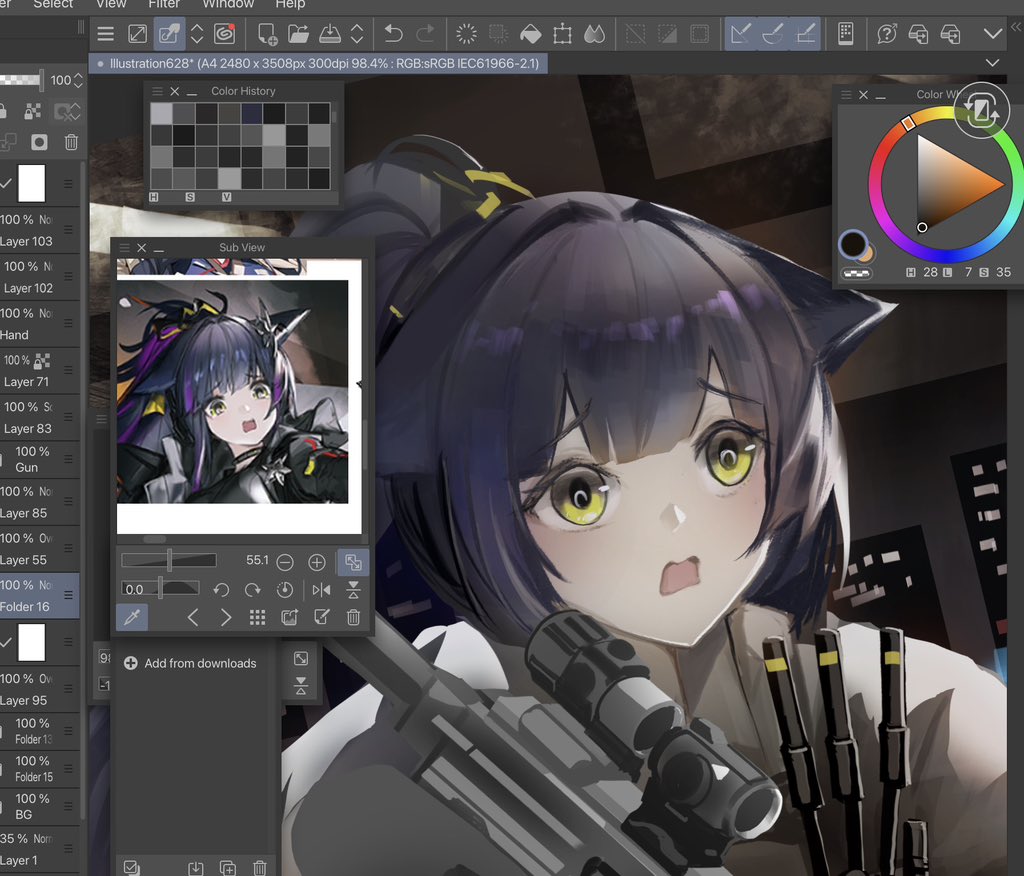
Task: Flip Sub View image vertically
Action: (x=353, y=590)
